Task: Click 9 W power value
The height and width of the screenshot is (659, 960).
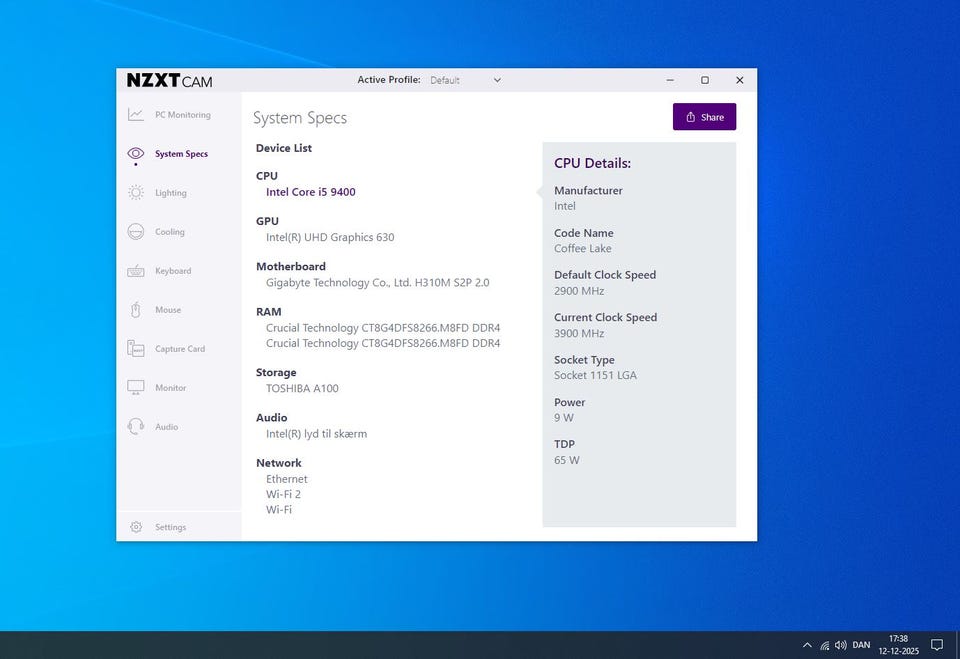Action: tap(564, 418)
